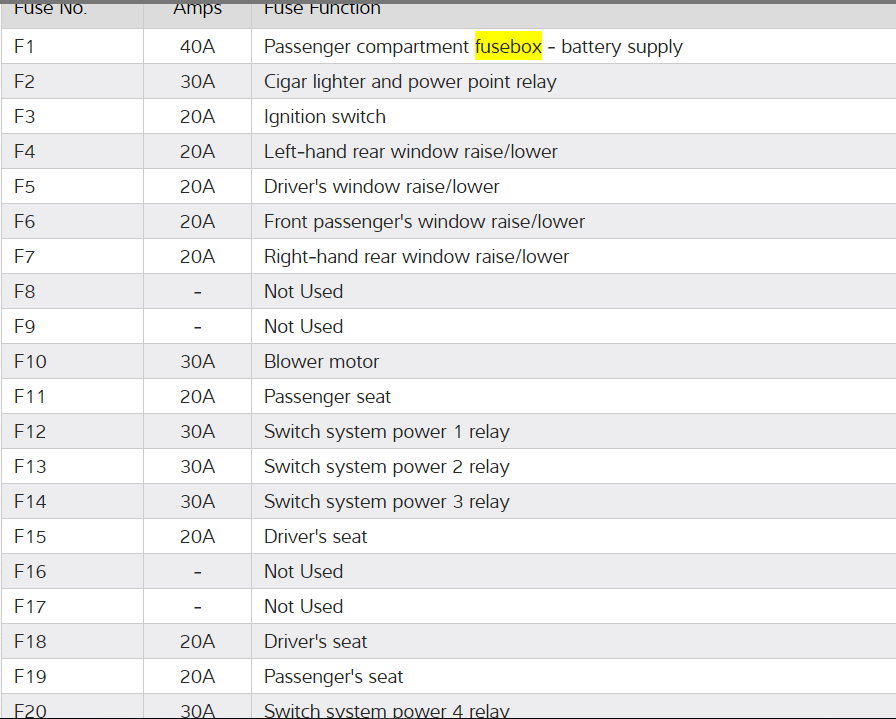Image resolution: width=896 pixels, height=719 pixels.
Task: Click "Switch system power 2 relay" text
Action: 386,467
